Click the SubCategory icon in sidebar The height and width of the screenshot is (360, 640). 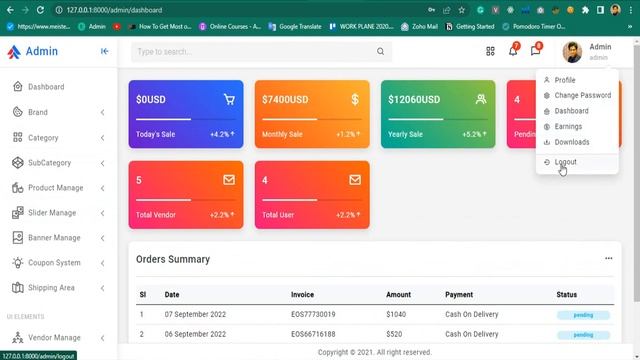click(x=18, y=162)
